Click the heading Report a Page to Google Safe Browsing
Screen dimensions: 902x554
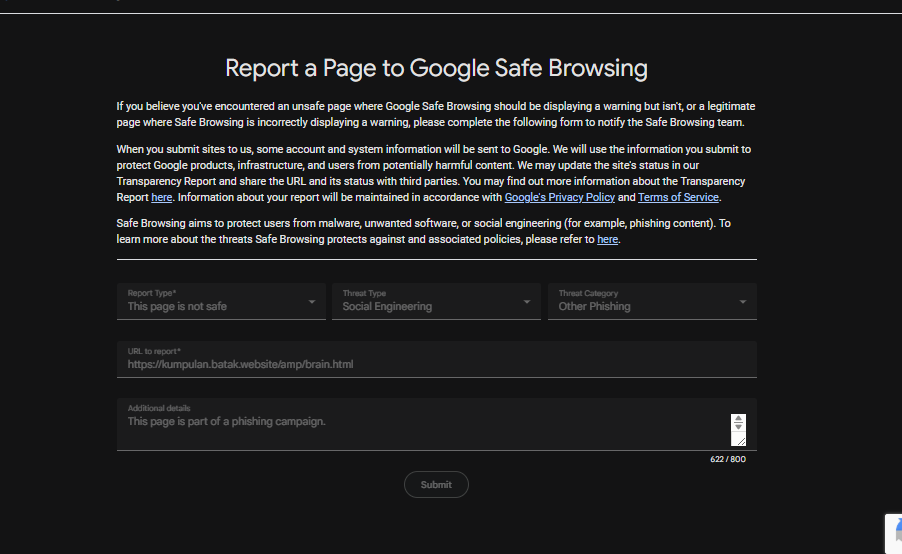tap(436, 68)
